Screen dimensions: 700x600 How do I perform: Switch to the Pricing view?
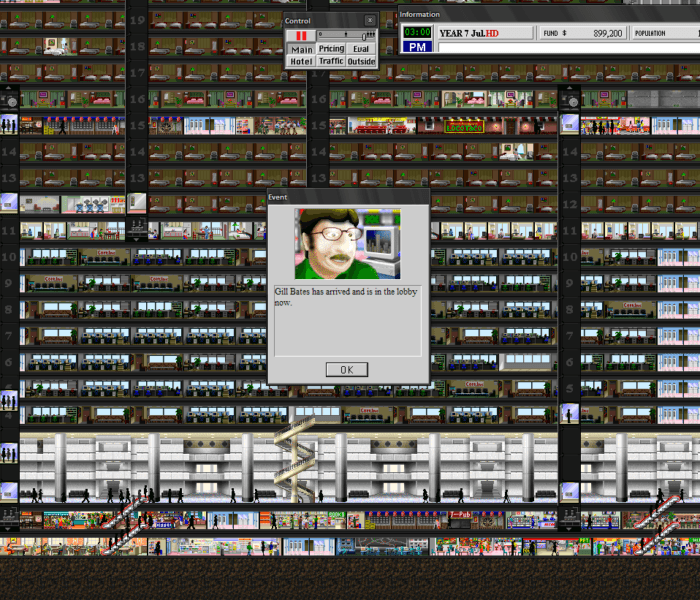[331, 48]
